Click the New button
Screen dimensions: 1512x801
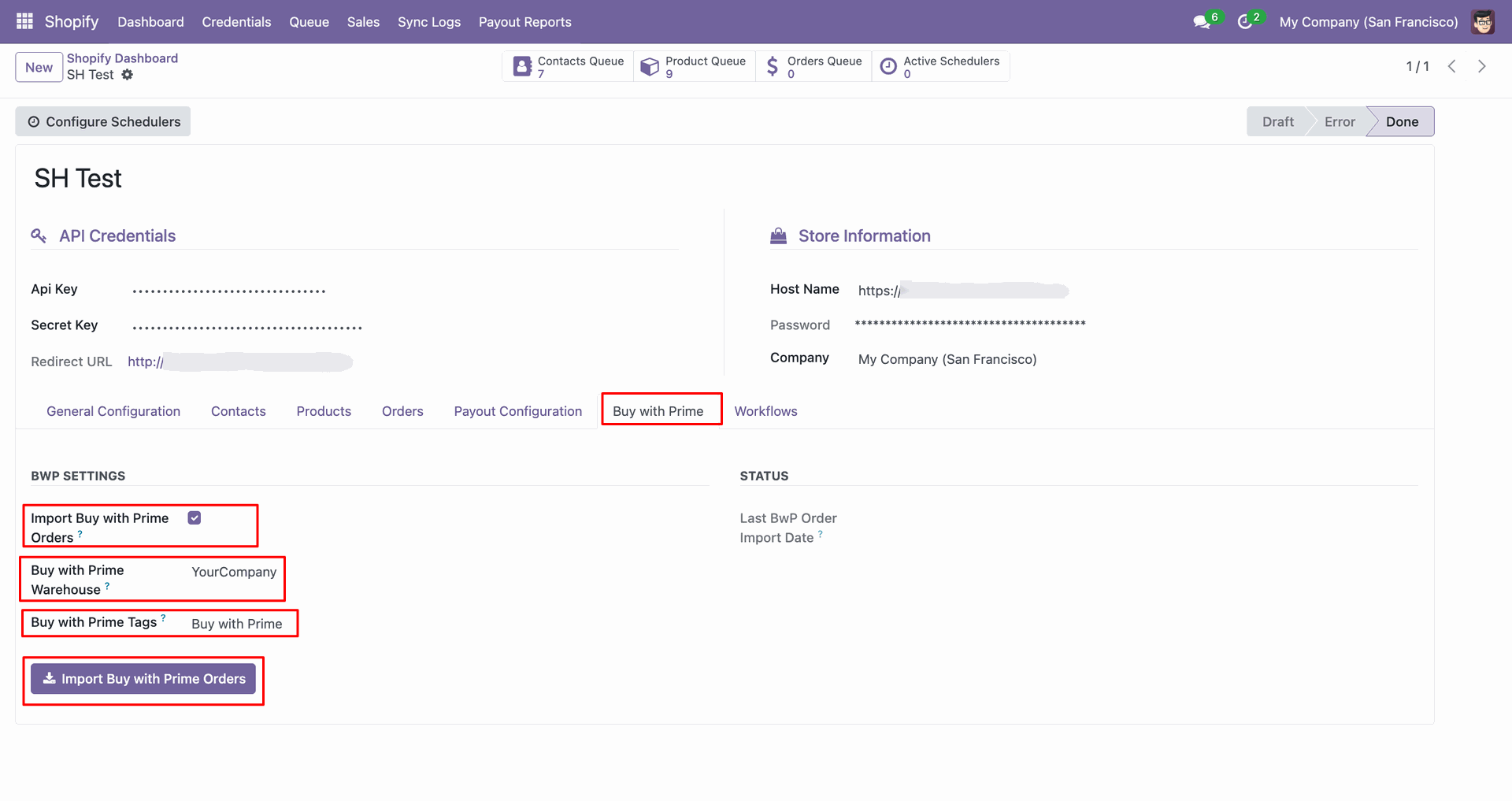coord(39,67)
